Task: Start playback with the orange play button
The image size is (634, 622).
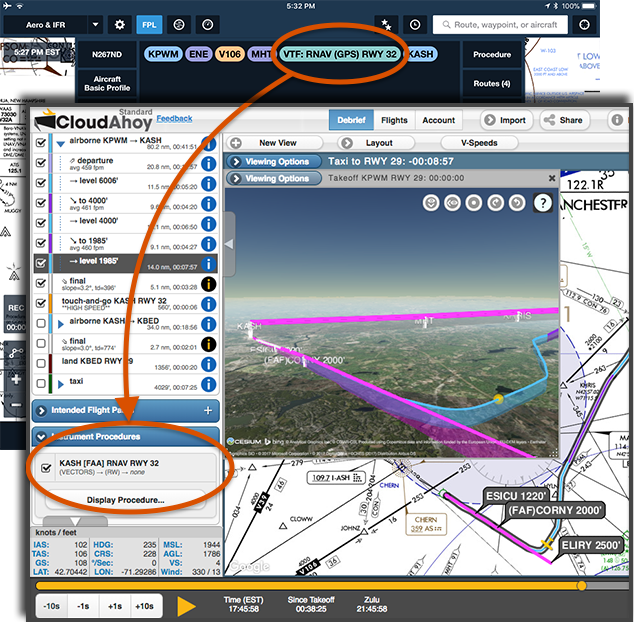Action: tap(186, 606)
